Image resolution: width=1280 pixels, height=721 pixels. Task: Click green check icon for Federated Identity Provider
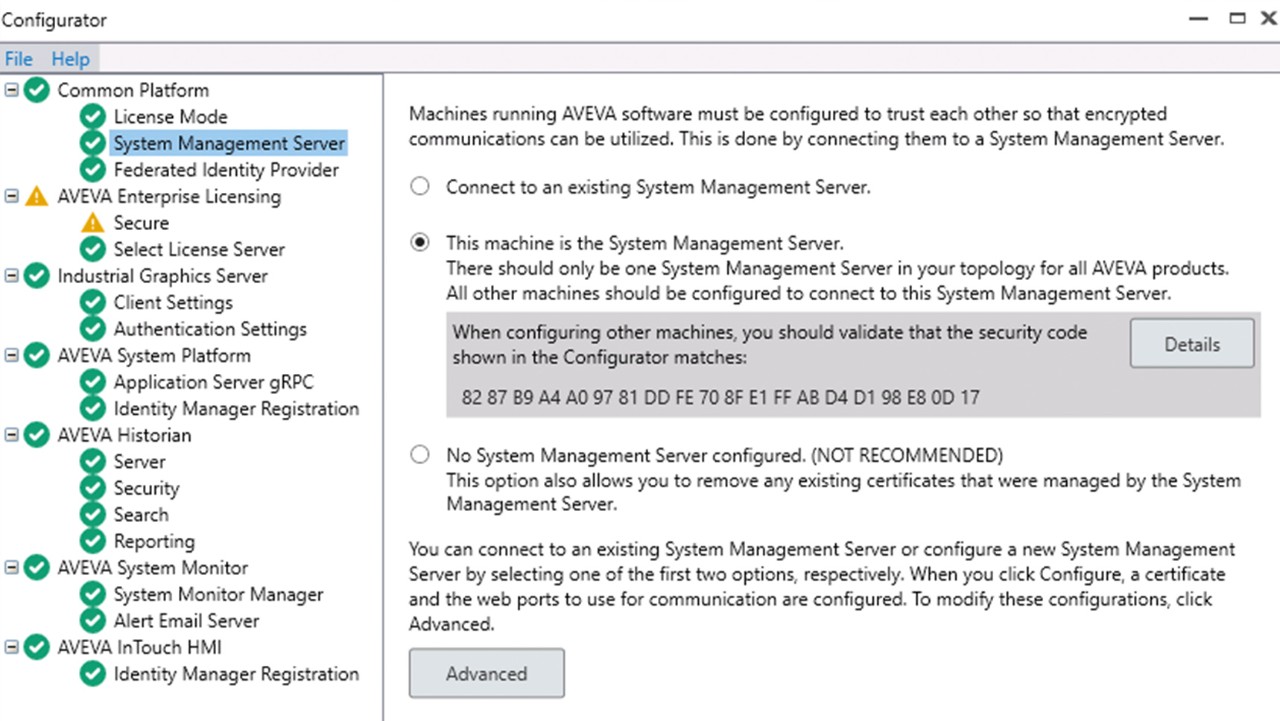[93, 170]
